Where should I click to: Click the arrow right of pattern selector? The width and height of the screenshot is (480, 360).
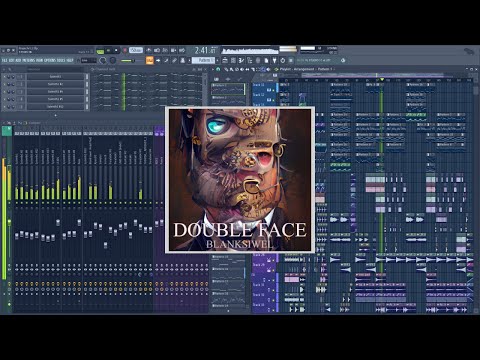(x=217, y=60)
